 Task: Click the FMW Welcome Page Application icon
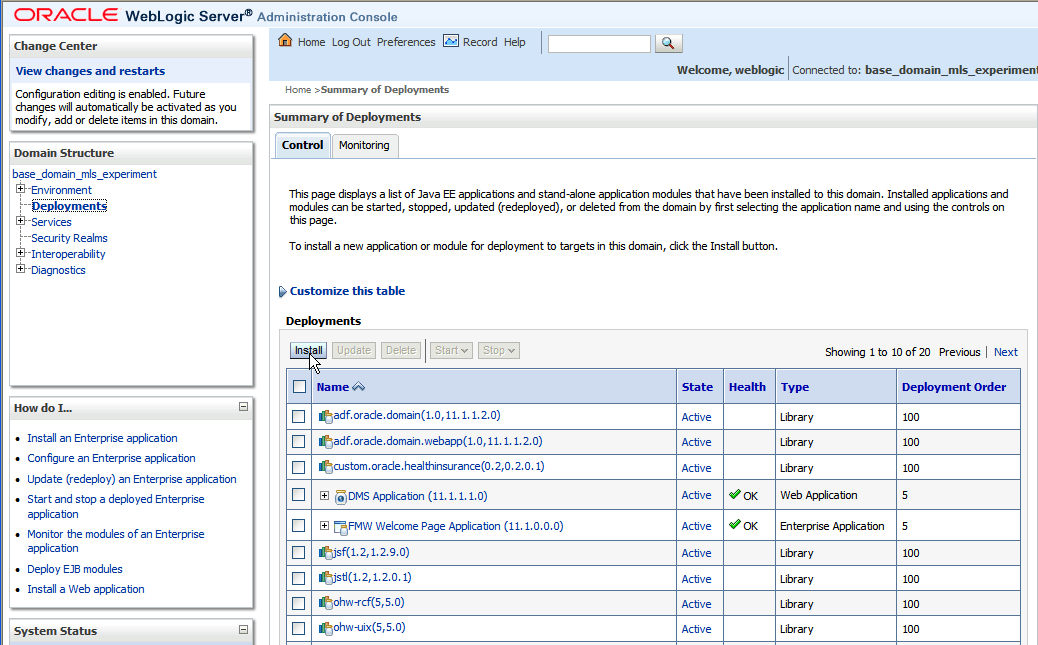click(341, 527)
